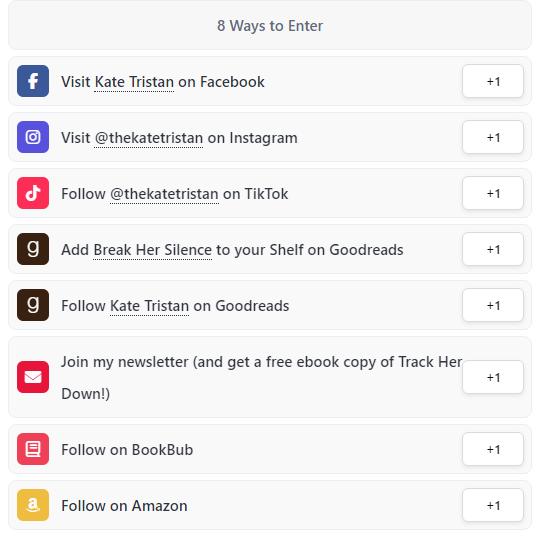
Task: Open the Kate Tristan Facebook link
Action: coord(134,82)
